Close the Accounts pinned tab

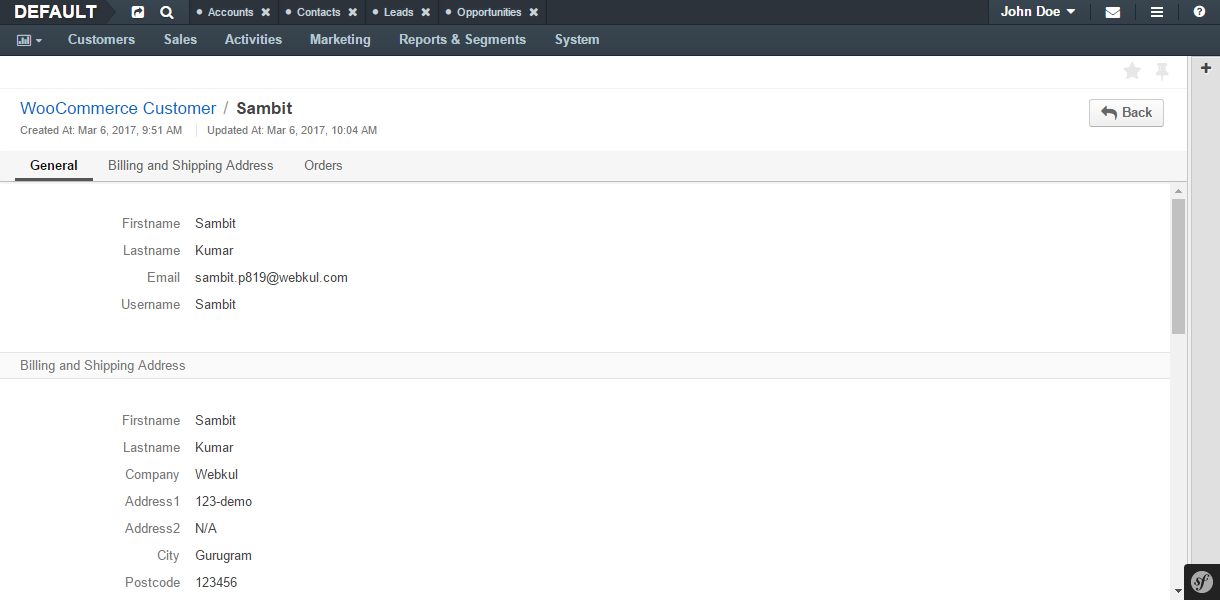[x=265, y=12]
